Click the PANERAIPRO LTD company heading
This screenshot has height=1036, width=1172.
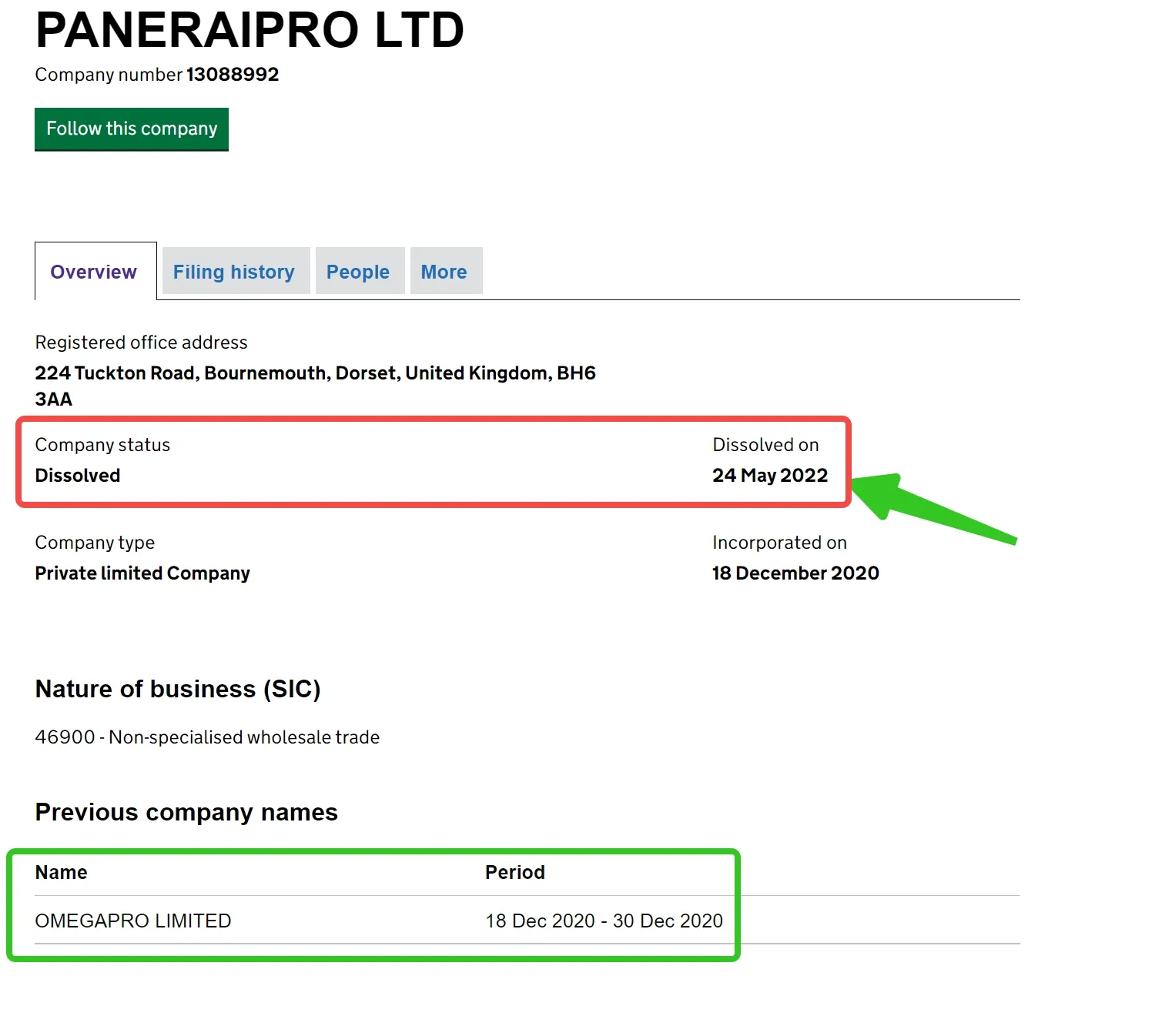click(x=249, y=30)
